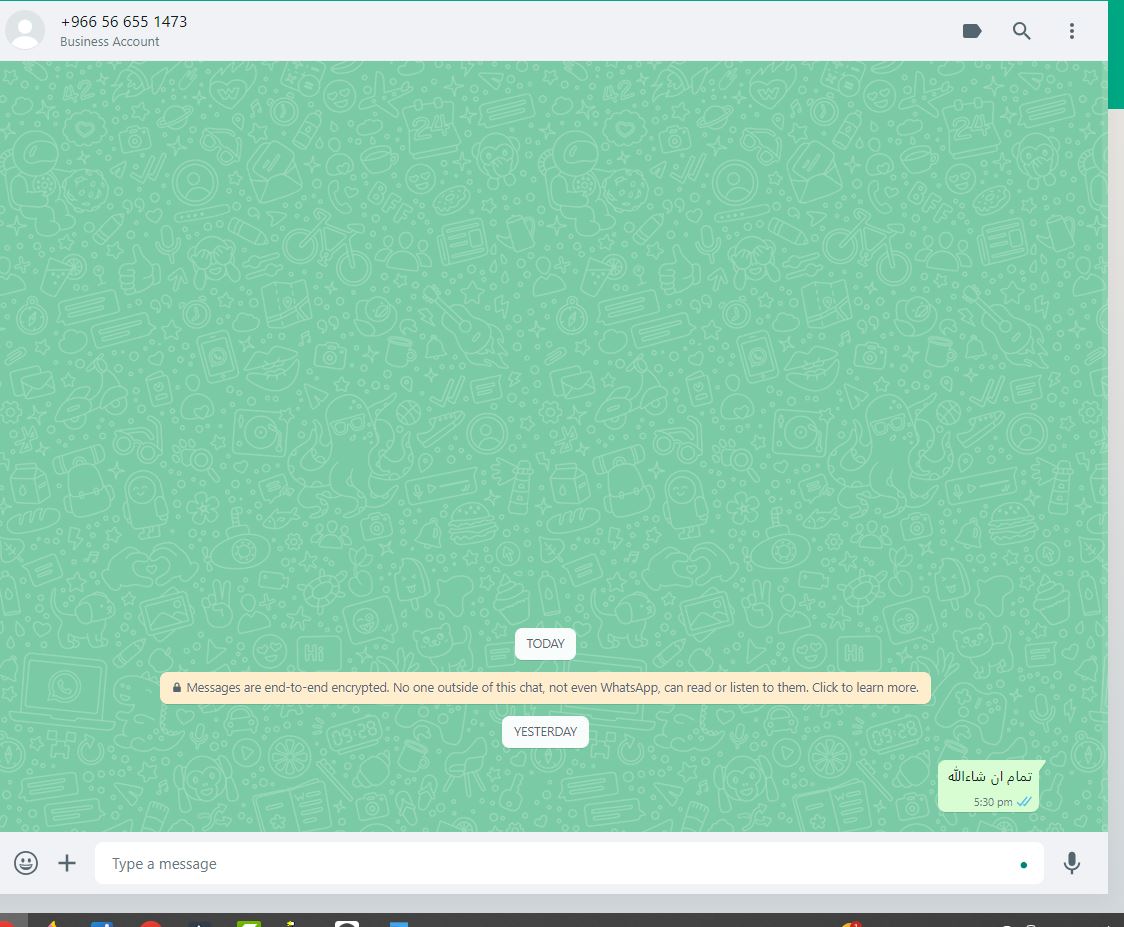Viewport: 1124px width, 927px height.
Task: Open the emoji picker
Action: 26,862
